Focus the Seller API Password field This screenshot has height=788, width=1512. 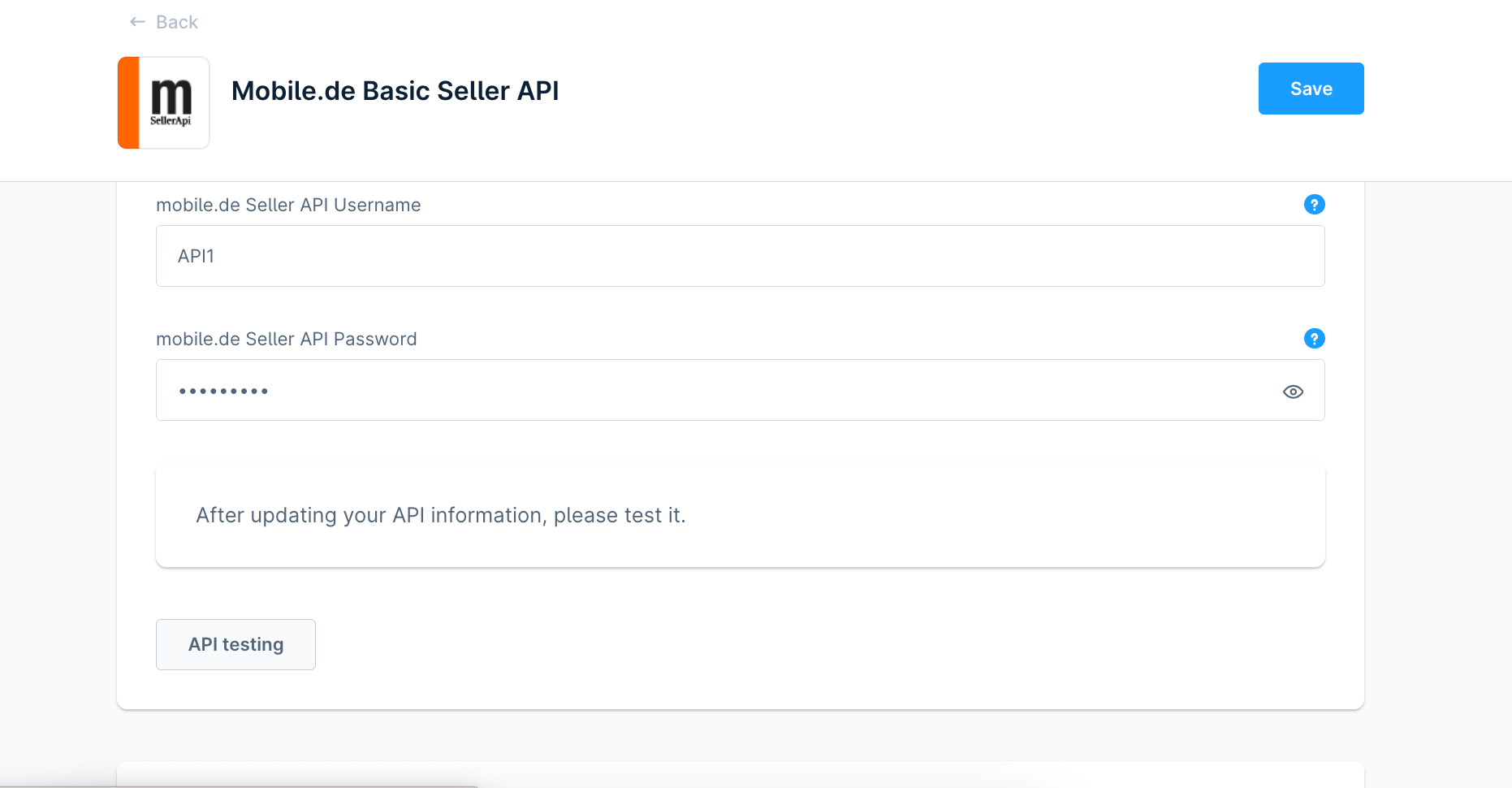pos(741,390)
